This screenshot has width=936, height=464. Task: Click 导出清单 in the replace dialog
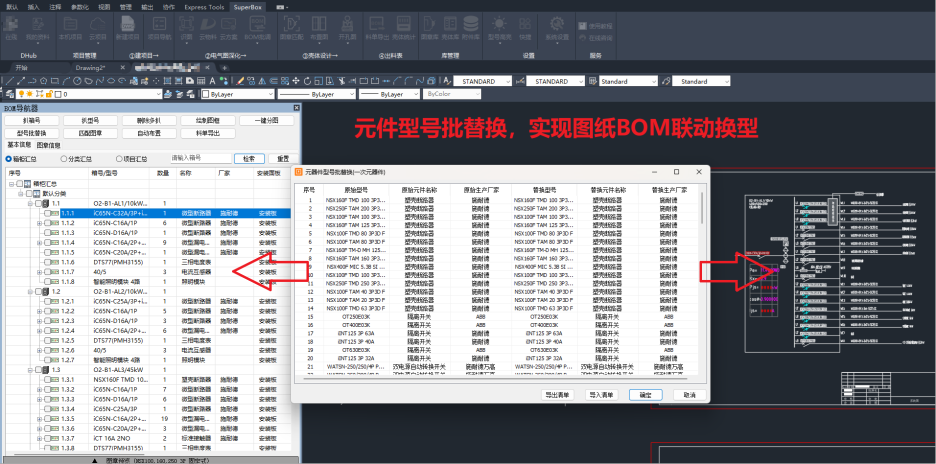click(556, 395)
